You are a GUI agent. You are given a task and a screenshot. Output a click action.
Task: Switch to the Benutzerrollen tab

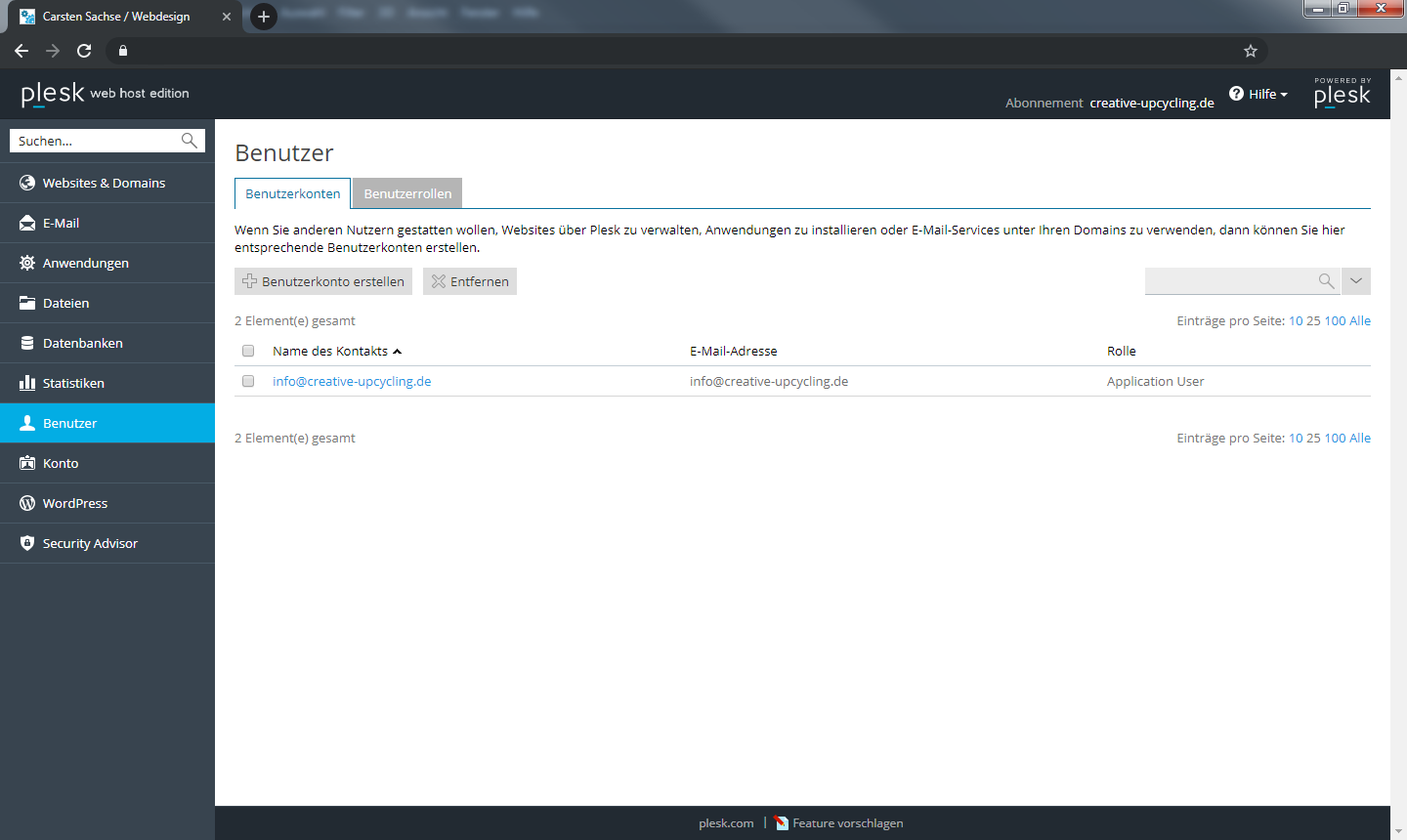point(407,193)
